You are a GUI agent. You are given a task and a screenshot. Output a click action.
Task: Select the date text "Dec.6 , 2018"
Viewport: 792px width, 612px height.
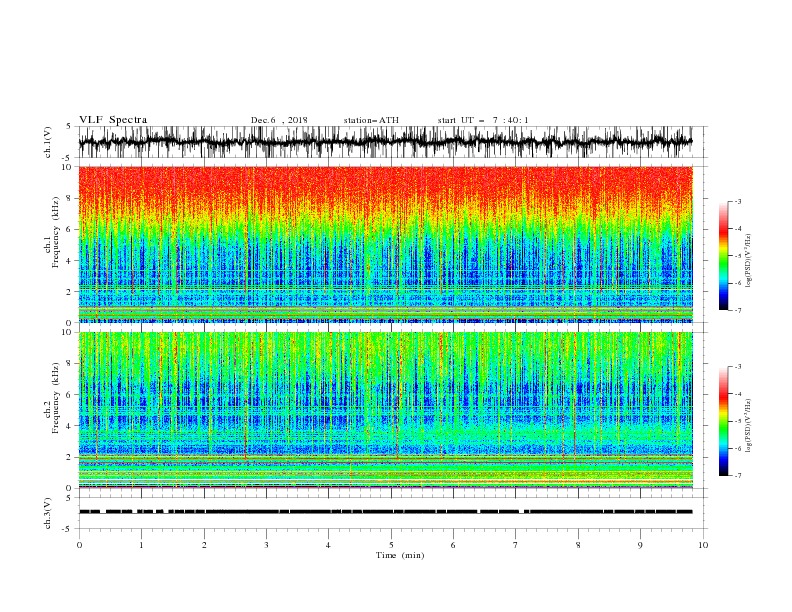point(279,120)
